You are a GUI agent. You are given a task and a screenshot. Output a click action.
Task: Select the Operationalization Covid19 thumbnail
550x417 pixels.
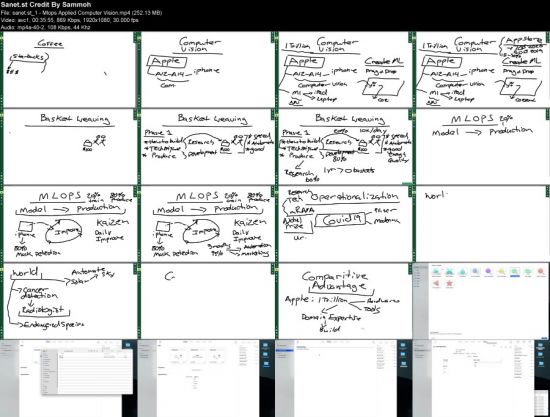[344, 224]
